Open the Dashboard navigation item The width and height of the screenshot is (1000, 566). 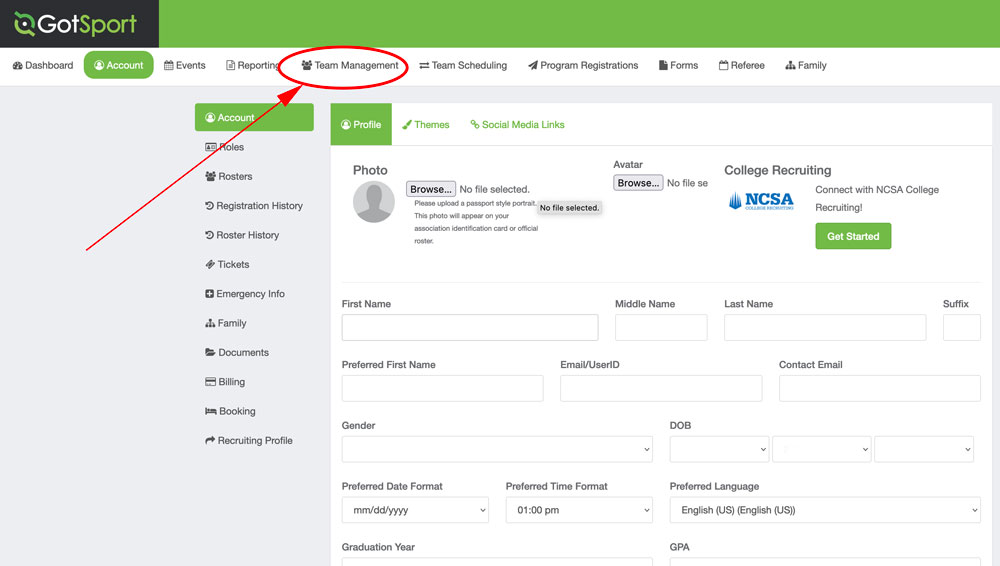43,66
